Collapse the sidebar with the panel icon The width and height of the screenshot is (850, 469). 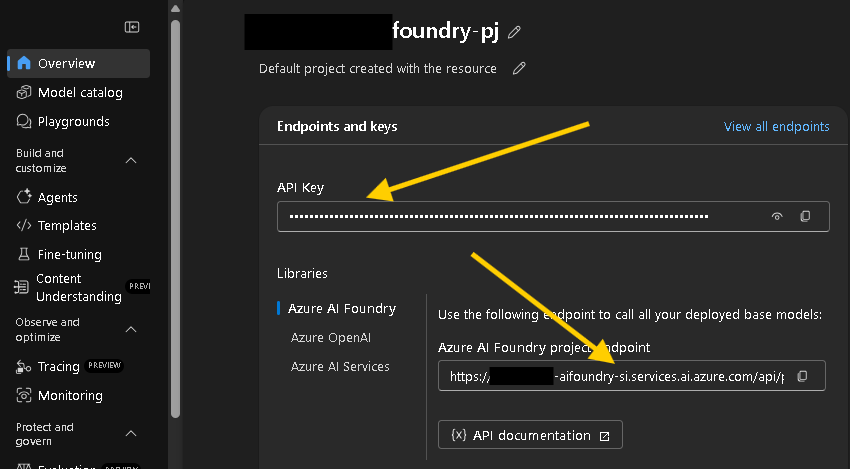click(x=132, y=27)
